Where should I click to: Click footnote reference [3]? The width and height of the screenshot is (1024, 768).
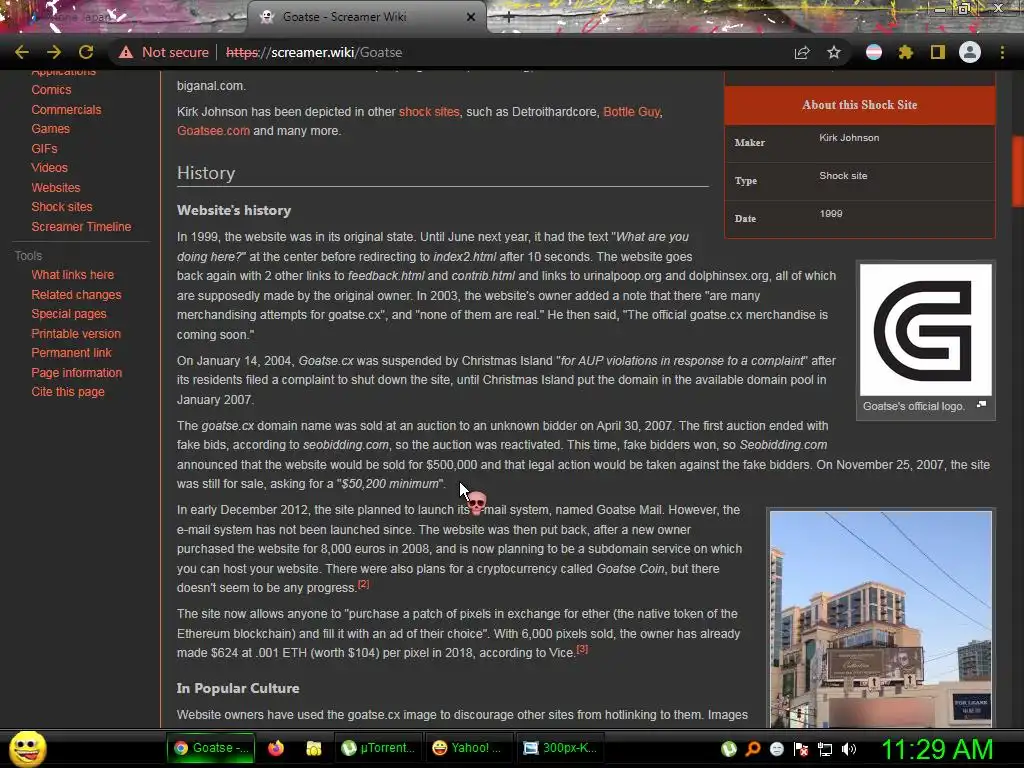tap(583, 648)
